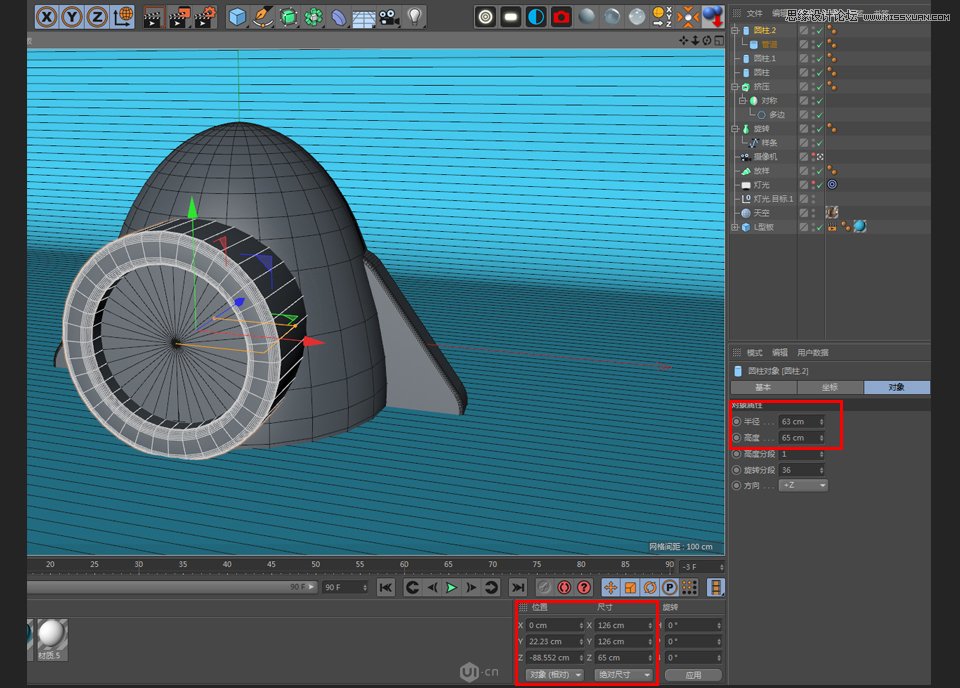
Task: Toggle the camera activation icon next to 摄像机
Action: coord(820,156)
